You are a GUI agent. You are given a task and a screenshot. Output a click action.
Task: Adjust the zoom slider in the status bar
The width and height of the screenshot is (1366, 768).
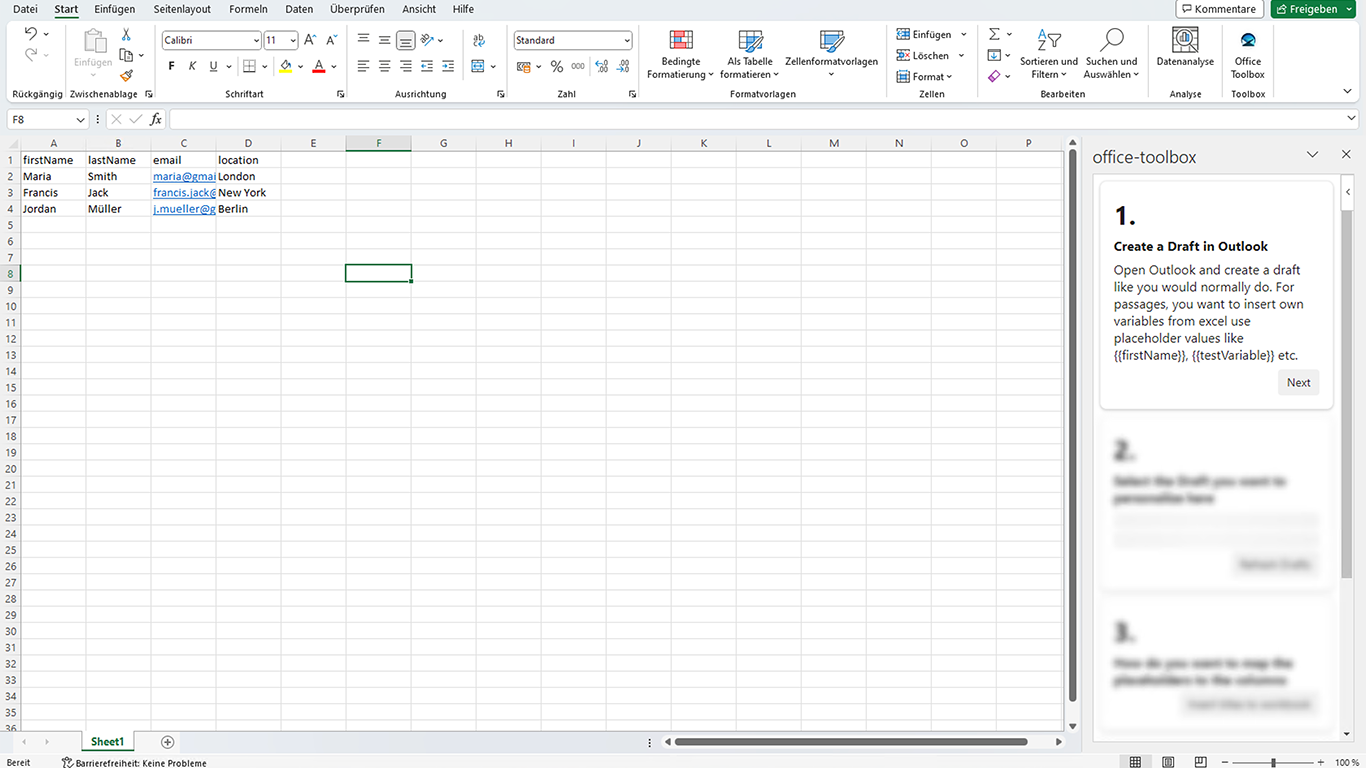point(1273,762)
